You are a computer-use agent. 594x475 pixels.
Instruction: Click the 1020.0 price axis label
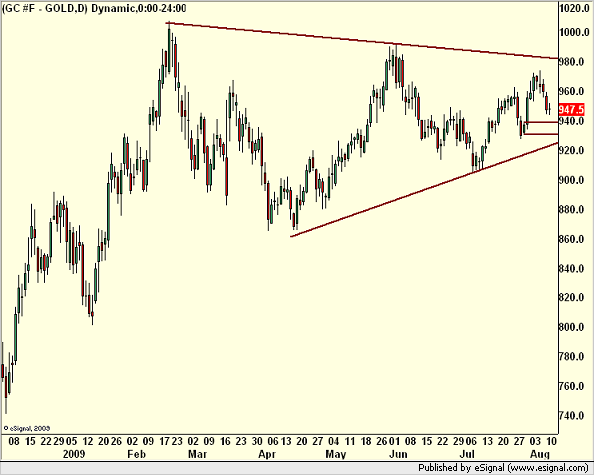574,8
